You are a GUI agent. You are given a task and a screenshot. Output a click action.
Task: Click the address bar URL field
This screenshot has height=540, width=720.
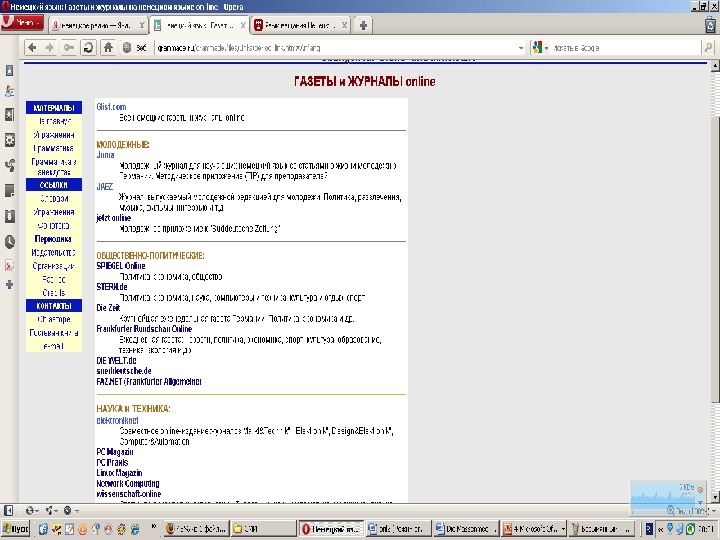click(335, 48)
